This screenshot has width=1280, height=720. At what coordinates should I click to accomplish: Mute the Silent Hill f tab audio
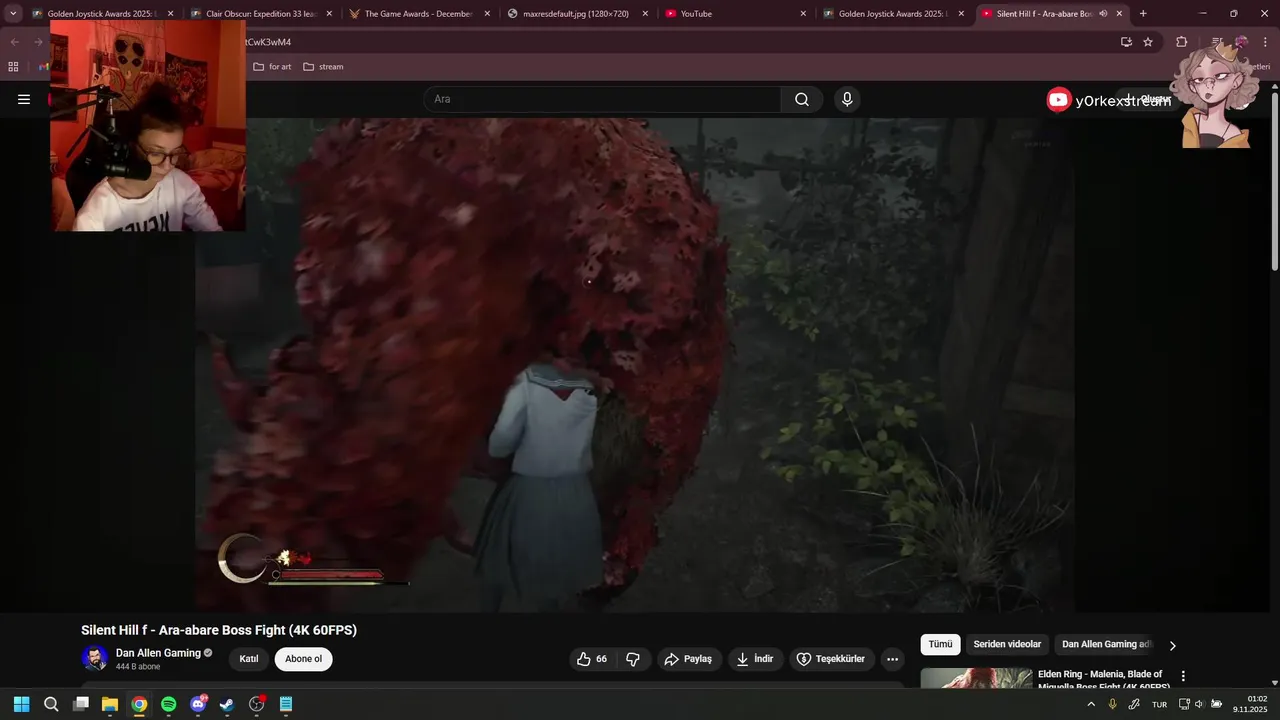(x=1103, y=14)
